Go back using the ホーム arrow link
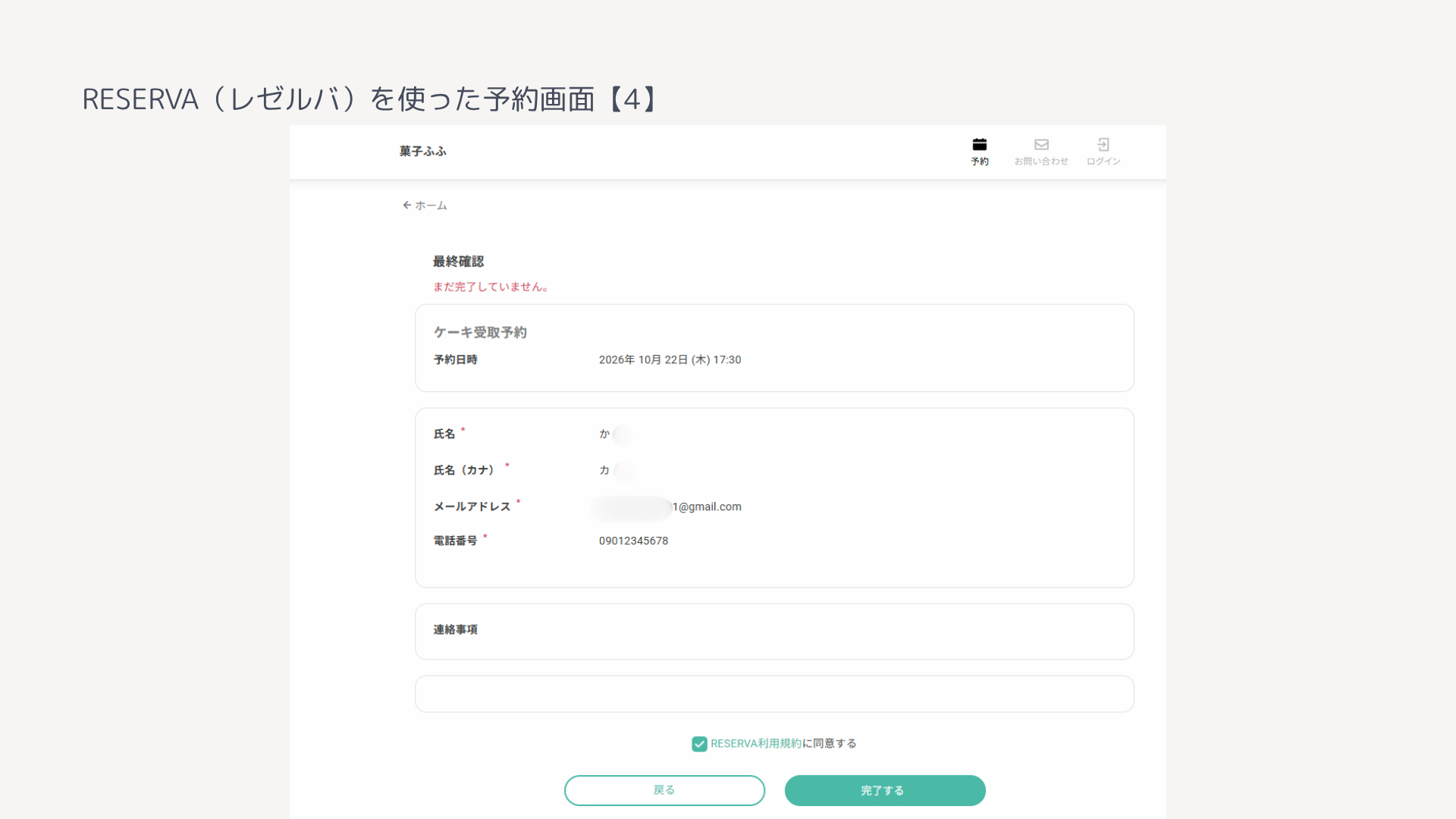This screenshot has height=819, width=1456. pos(425,206)
